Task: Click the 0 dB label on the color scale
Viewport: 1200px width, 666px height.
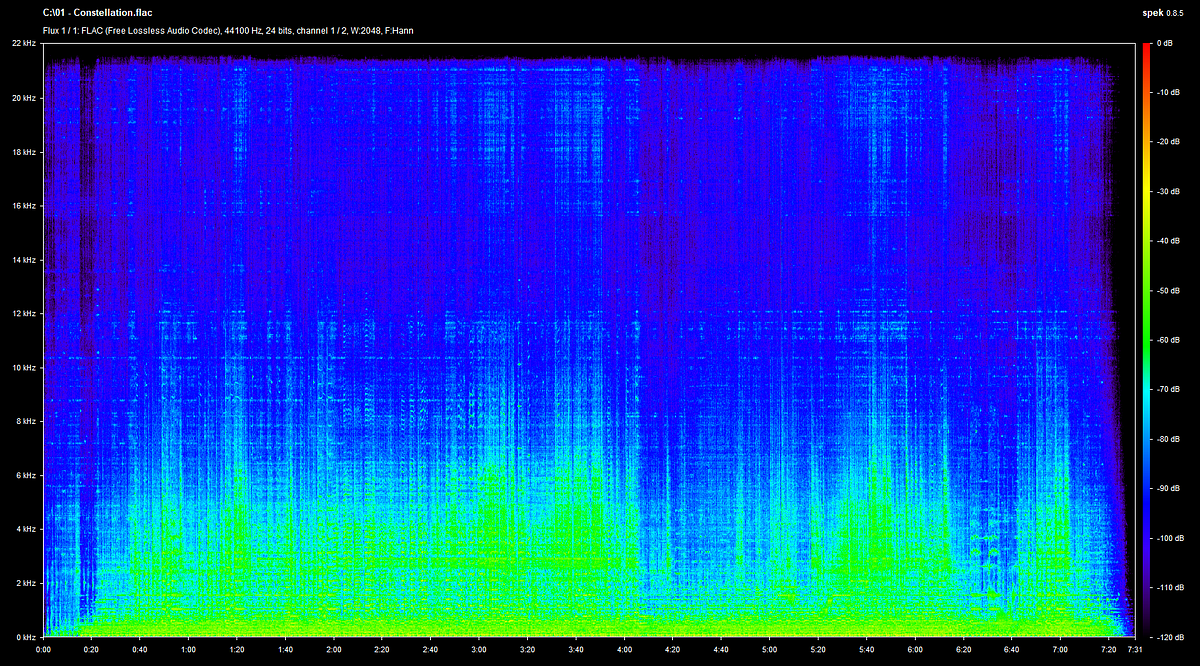Action: (x=1165, y=44)
